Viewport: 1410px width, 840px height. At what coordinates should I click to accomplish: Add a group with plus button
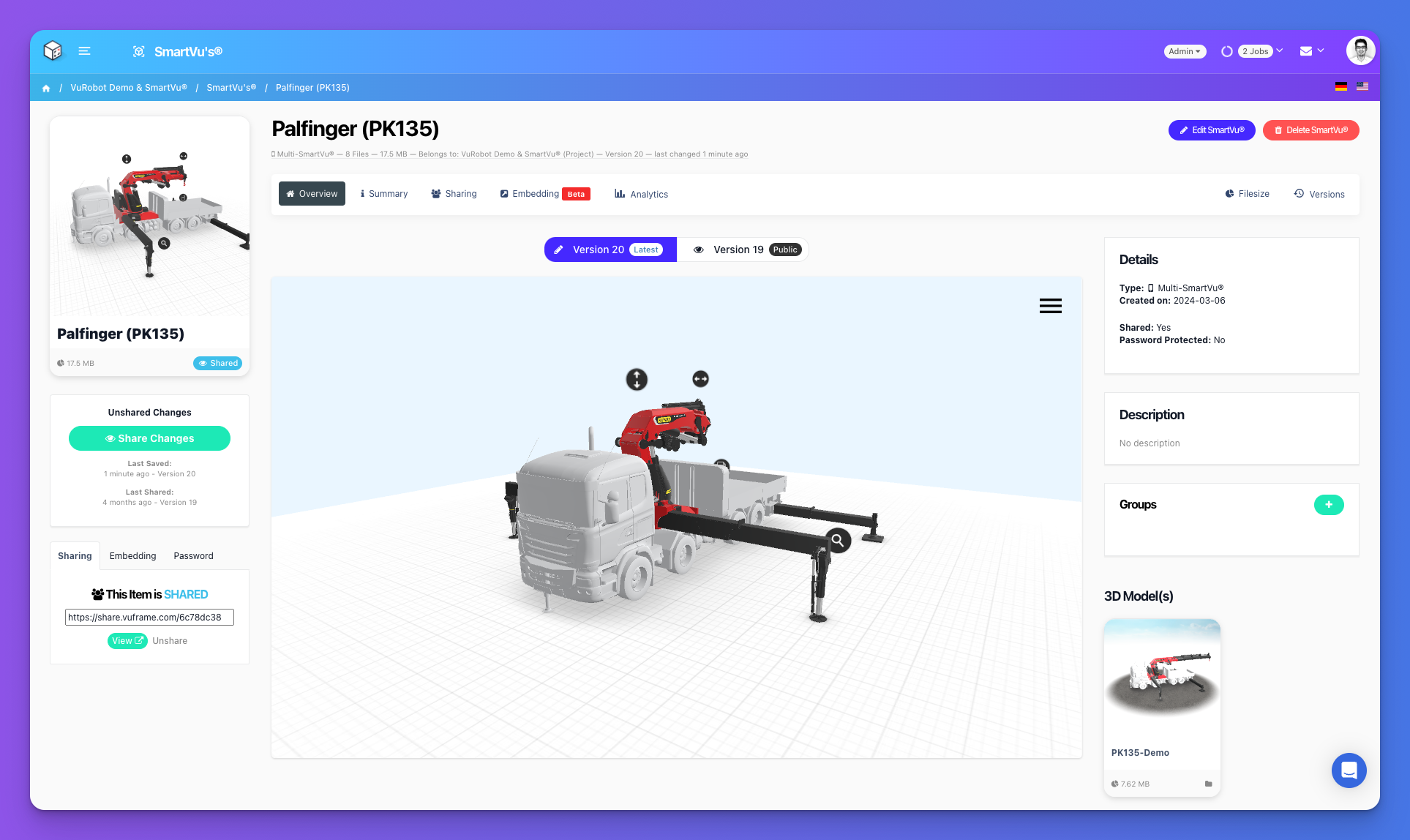[1329, 505]
